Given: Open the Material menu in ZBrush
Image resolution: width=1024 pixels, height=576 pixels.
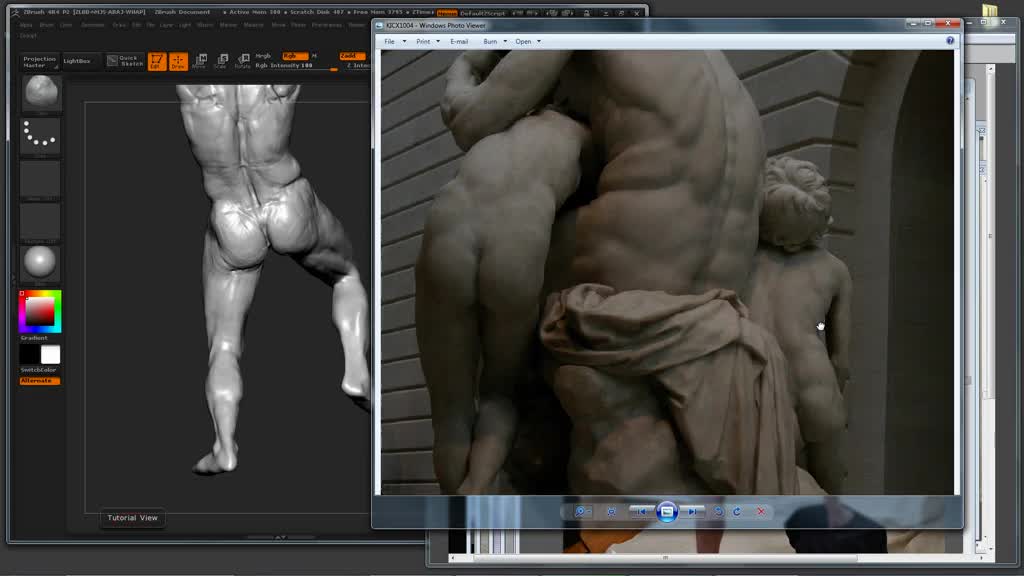Looking at the screenshot, I should (253, 25).
